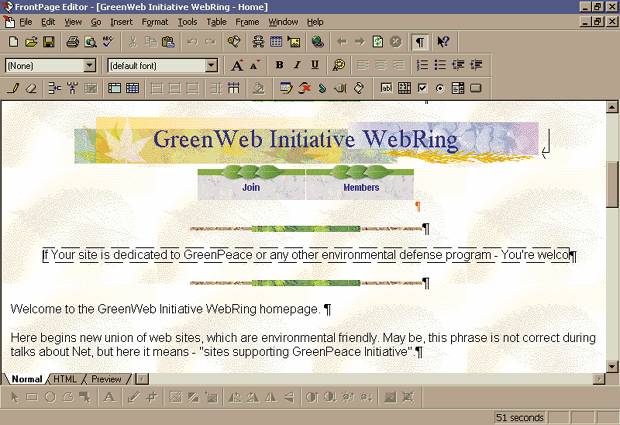Open the Text Color palette icon

(x=338, y=65)
